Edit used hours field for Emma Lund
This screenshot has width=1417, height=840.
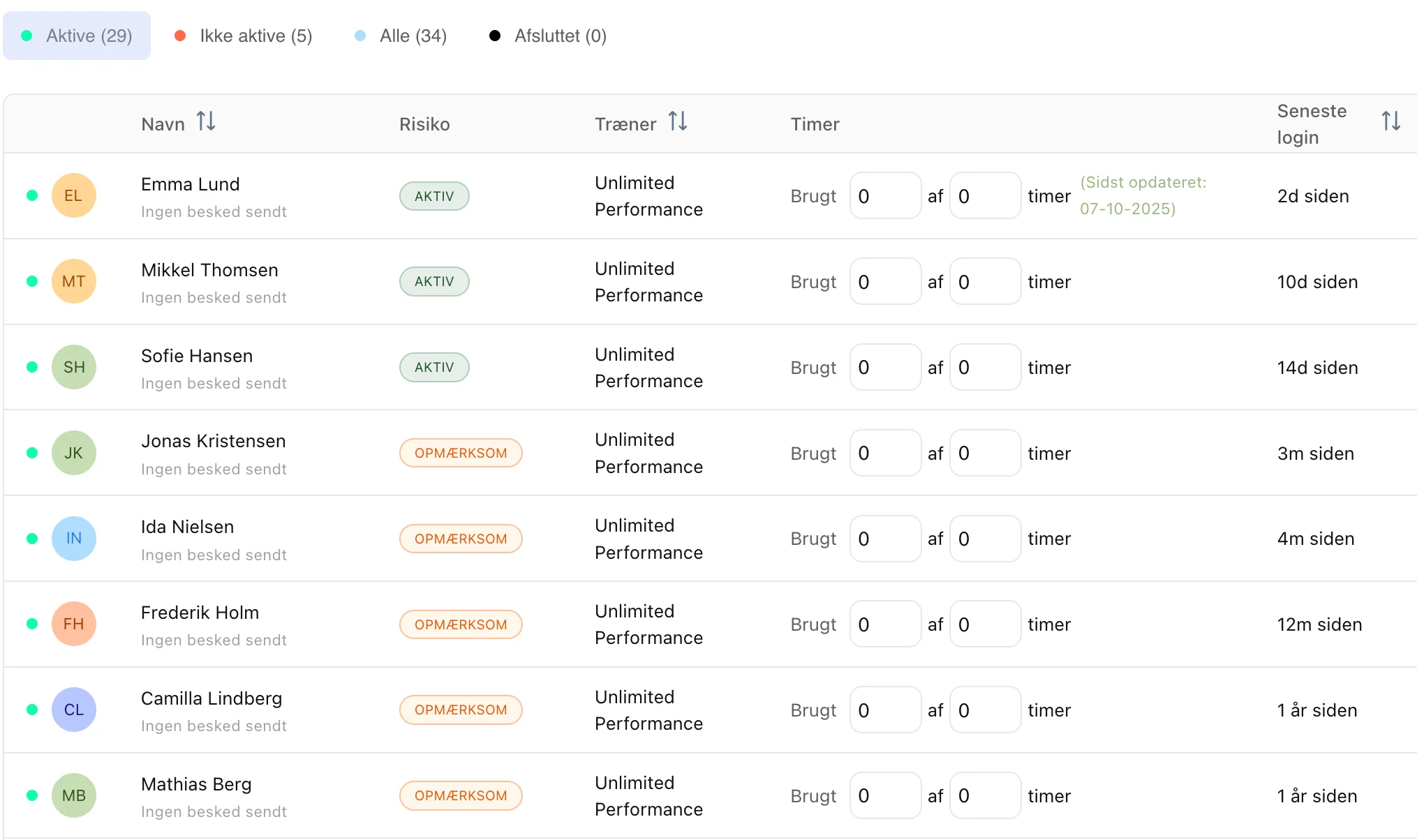[x=885, y=196]
